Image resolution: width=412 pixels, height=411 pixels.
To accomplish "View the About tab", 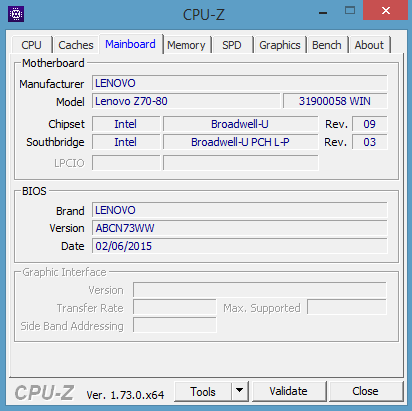I will pyautogui.click(x=369, y=45).
